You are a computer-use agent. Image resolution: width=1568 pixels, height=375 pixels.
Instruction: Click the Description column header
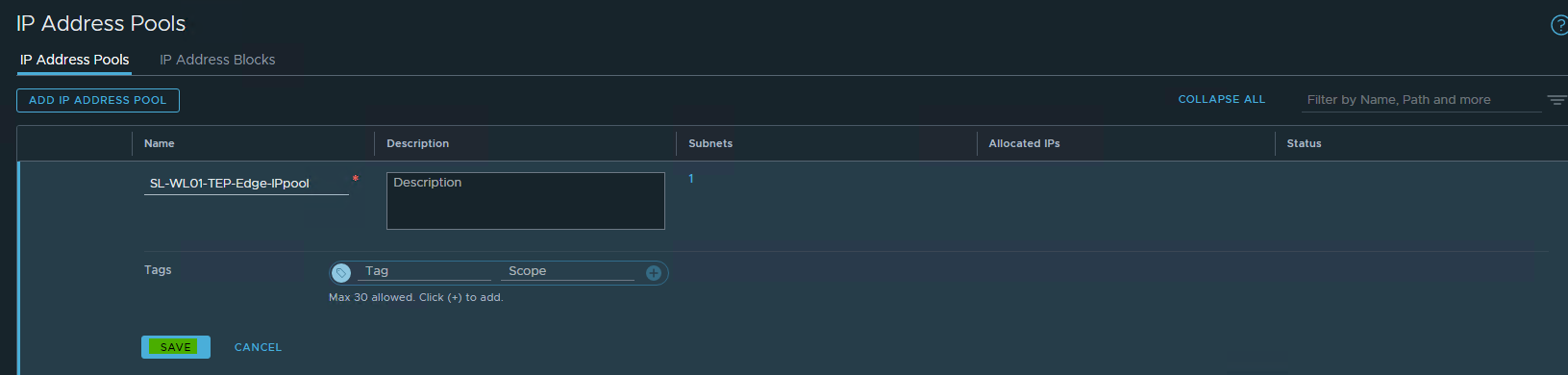point(418,143)
